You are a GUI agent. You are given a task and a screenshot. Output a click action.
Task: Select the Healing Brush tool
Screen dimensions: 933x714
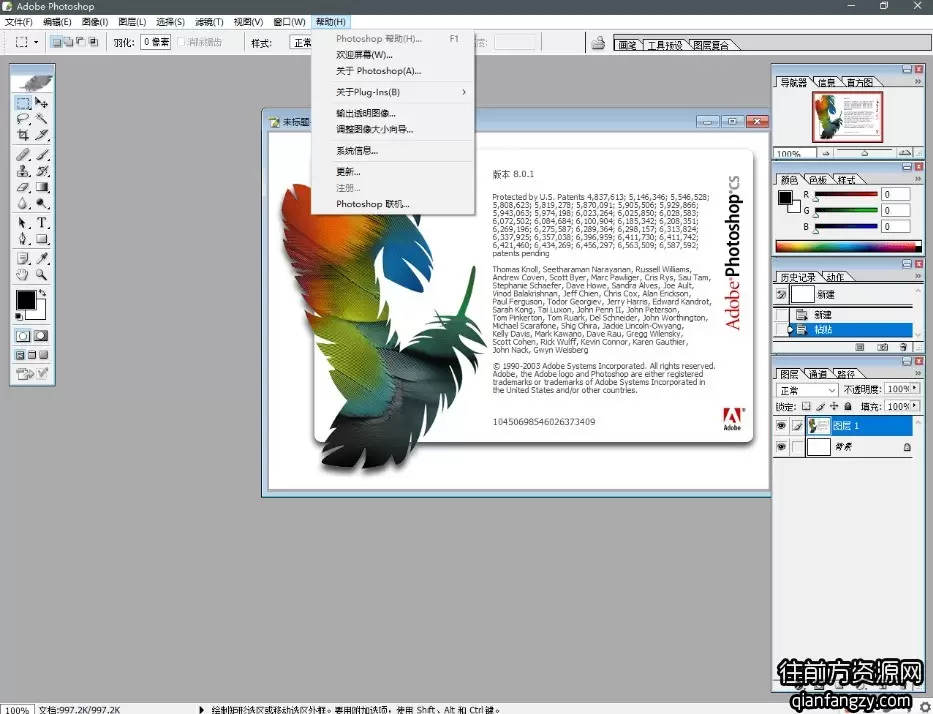[23, 155]
